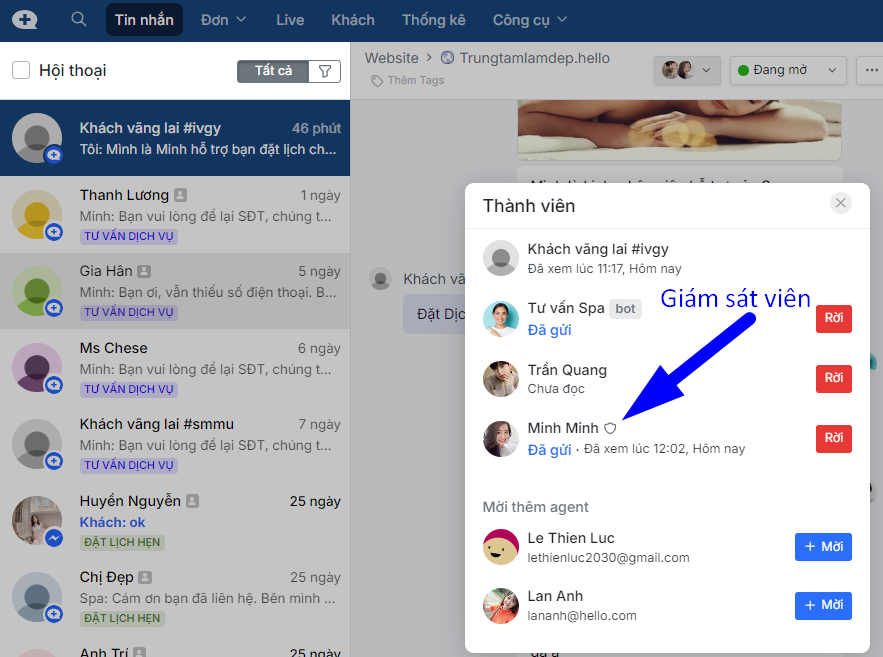Click the globe icon before Trungtamlamdep.hello
This screenshot has height=657, width=883.
(x=447, y=58)
